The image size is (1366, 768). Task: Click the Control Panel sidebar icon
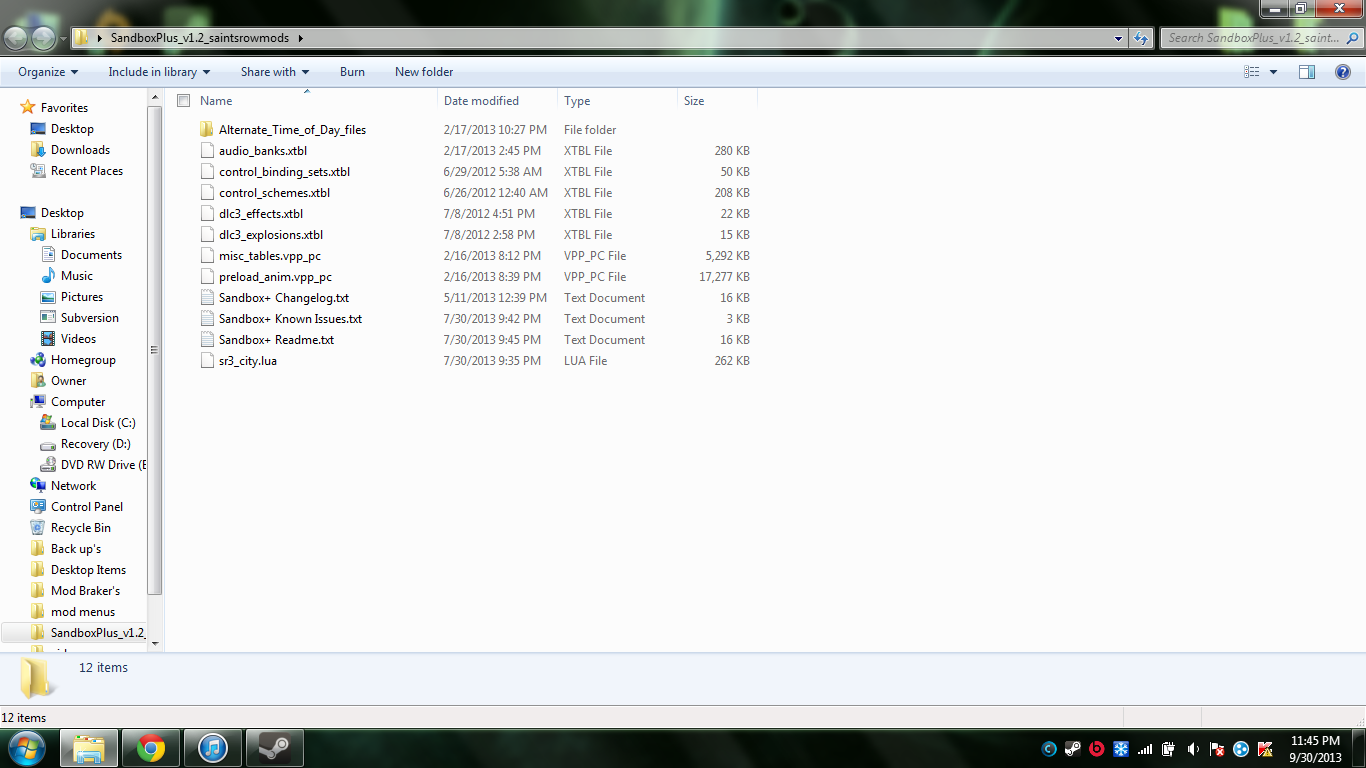(x=38, y=507)
